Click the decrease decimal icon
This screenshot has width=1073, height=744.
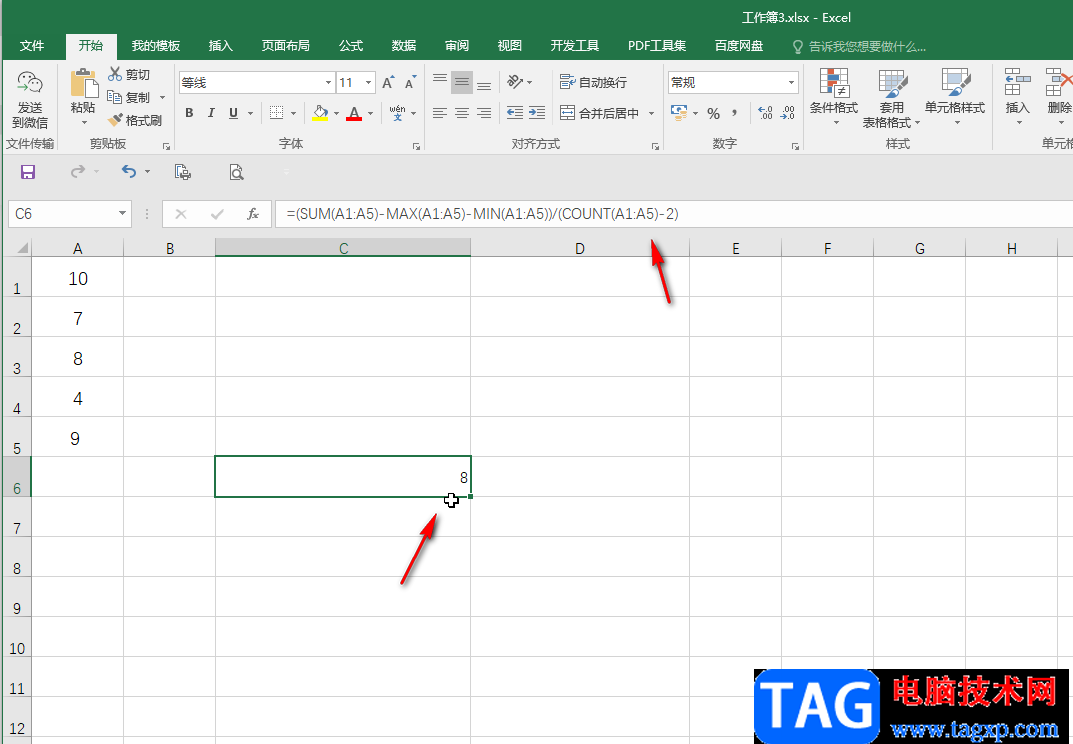click(788, 113)
